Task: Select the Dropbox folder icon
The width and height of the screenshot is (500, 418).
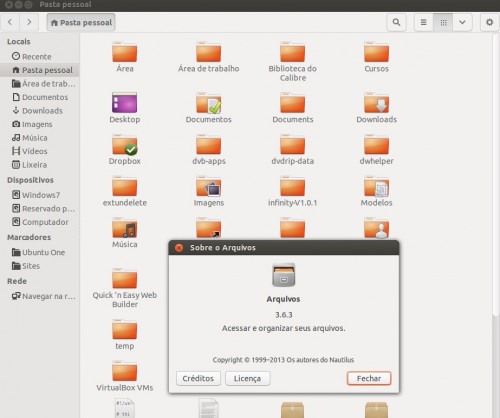Action: tap(125, 145)
